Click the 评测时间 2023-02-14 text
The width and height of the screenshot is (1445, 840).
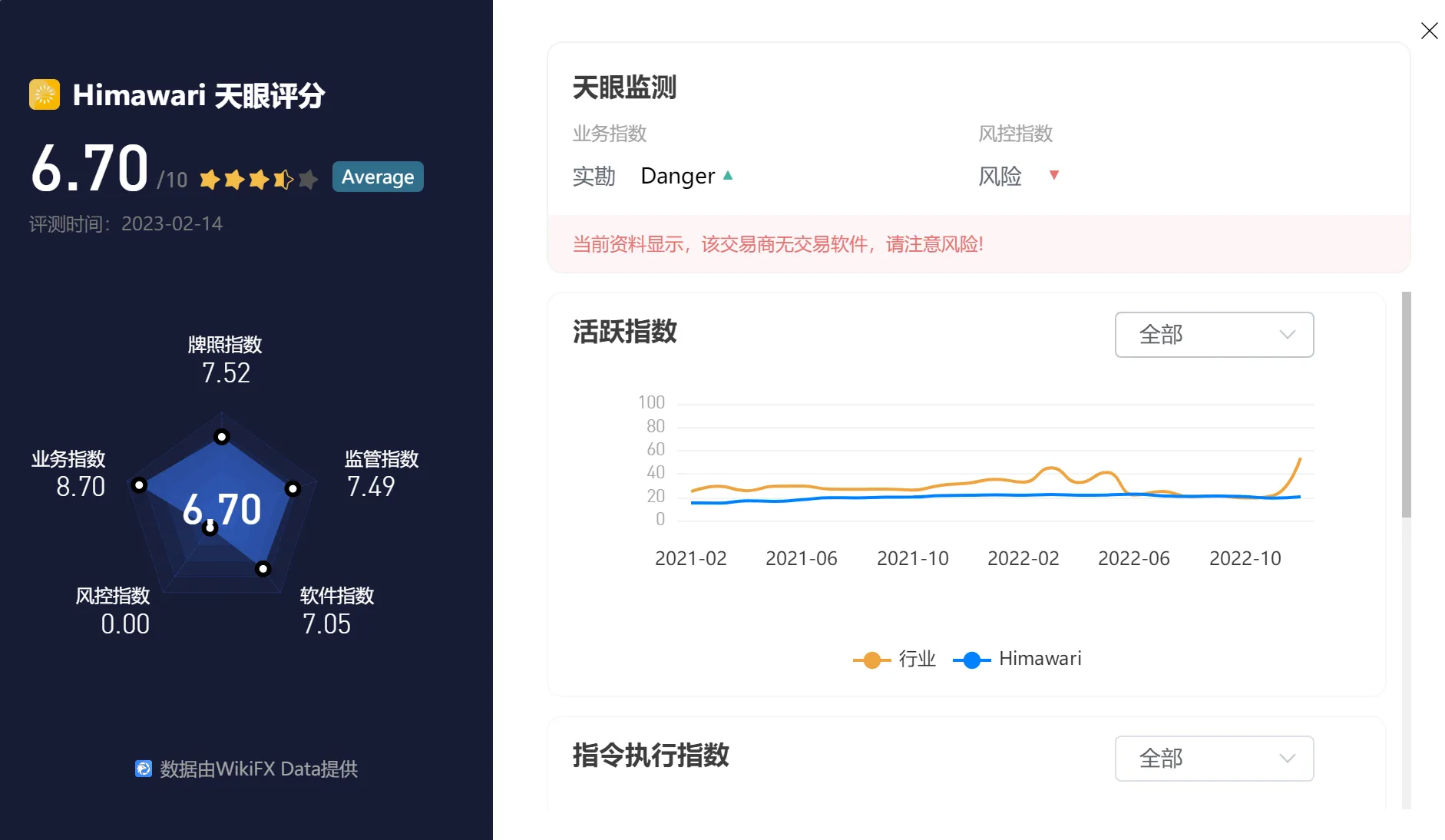point(126,223)
